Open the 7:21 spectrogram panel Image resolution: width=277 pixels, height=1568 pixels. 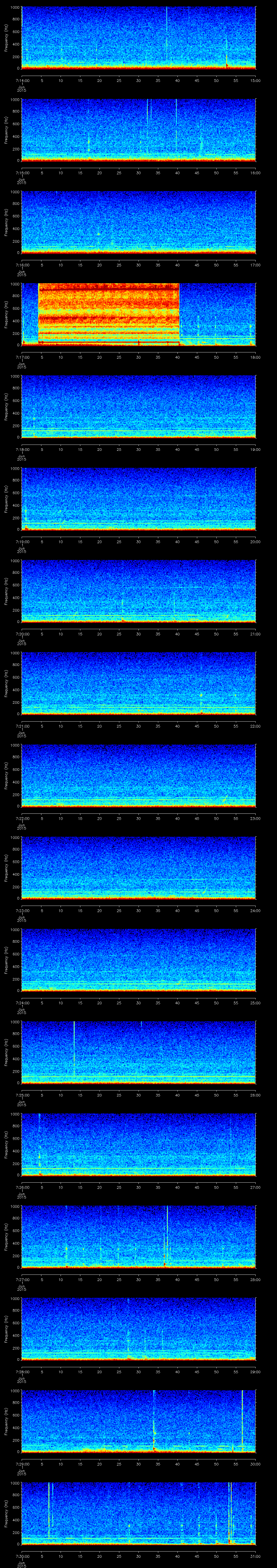[138, 683]
